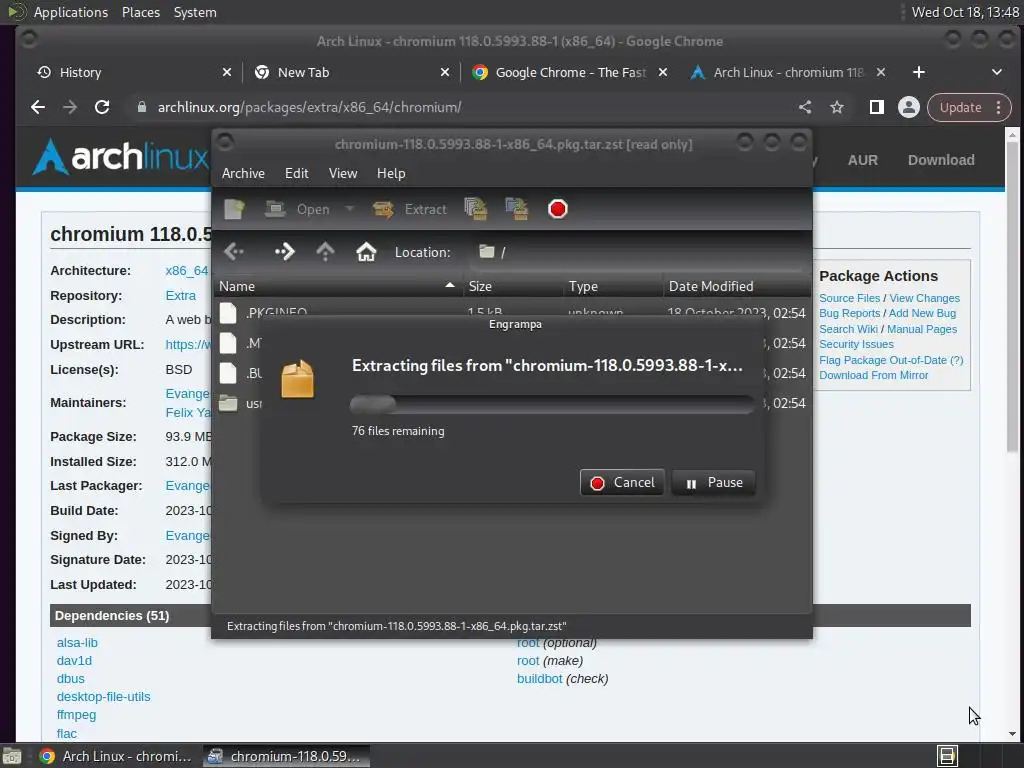Close the New Tab tab
Viewport: 1024px width, 768px height.
(x=445, y=72)
